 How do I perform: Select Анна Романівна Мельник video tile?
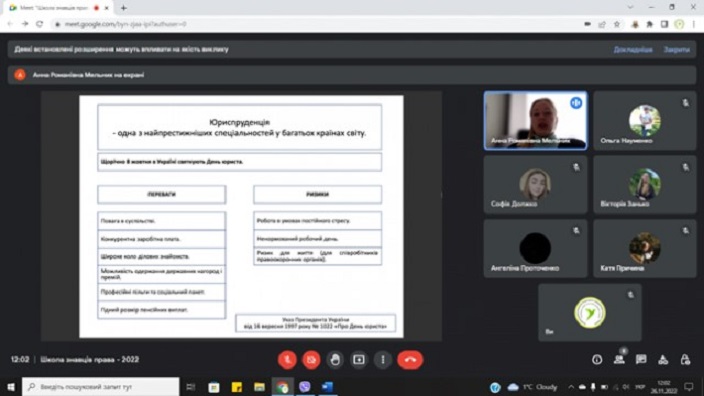click(x=535, y=120)
